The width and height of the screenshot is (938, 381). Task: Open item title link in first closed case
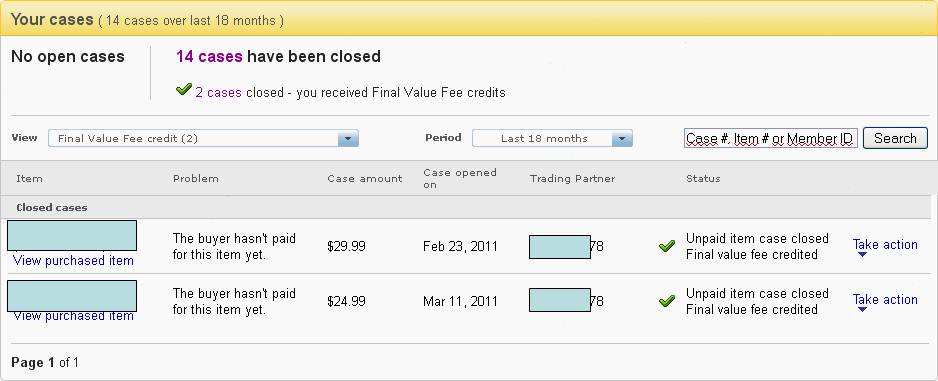72,236
